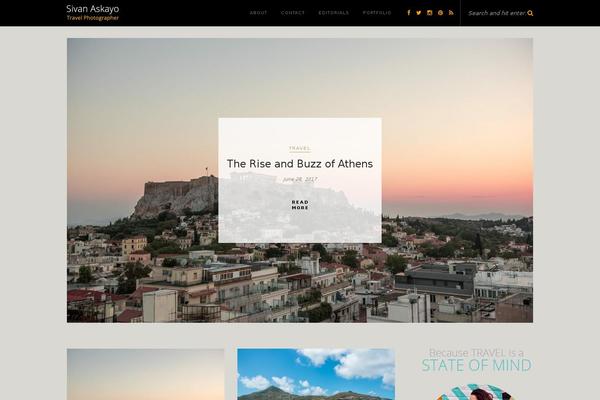This screenshot has height=400, width=600.
Task: Click the Travel Photographer tagline
Action: 93,18
